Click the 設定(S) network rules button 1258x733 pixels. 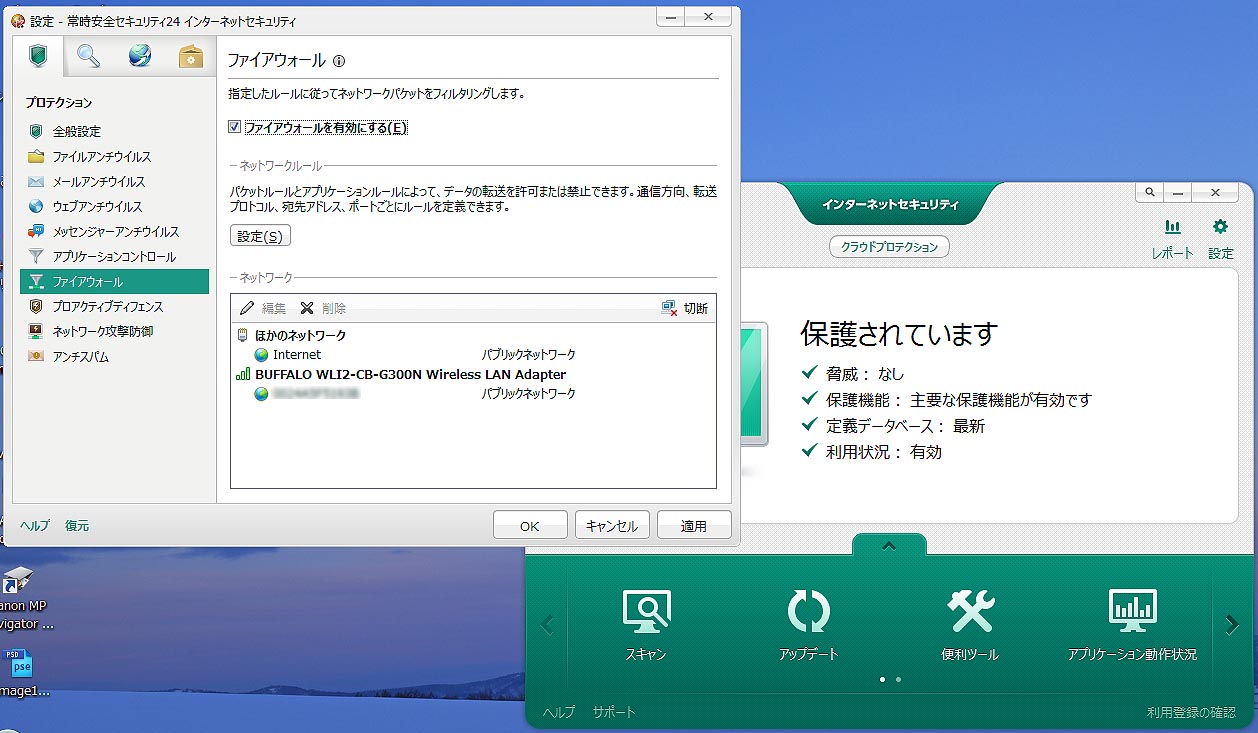point(260,236)
